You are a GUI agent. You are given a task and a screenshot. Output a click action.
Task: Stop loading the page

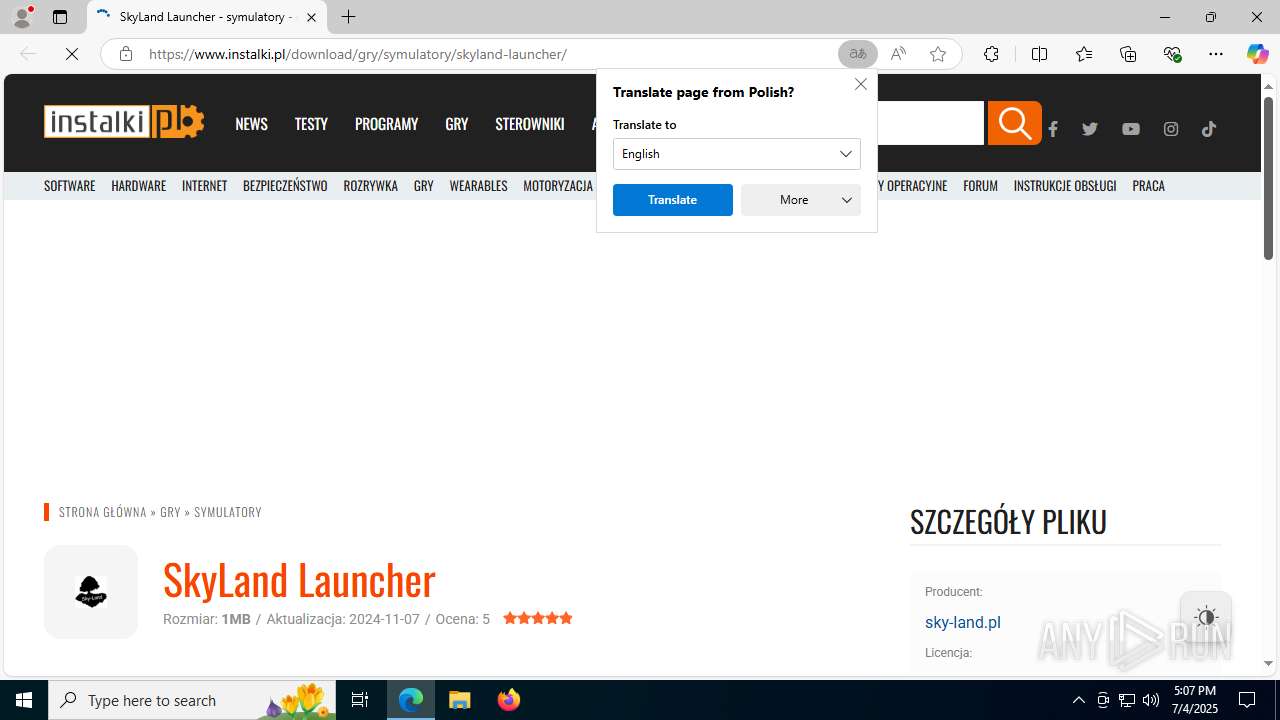(72, 54)
